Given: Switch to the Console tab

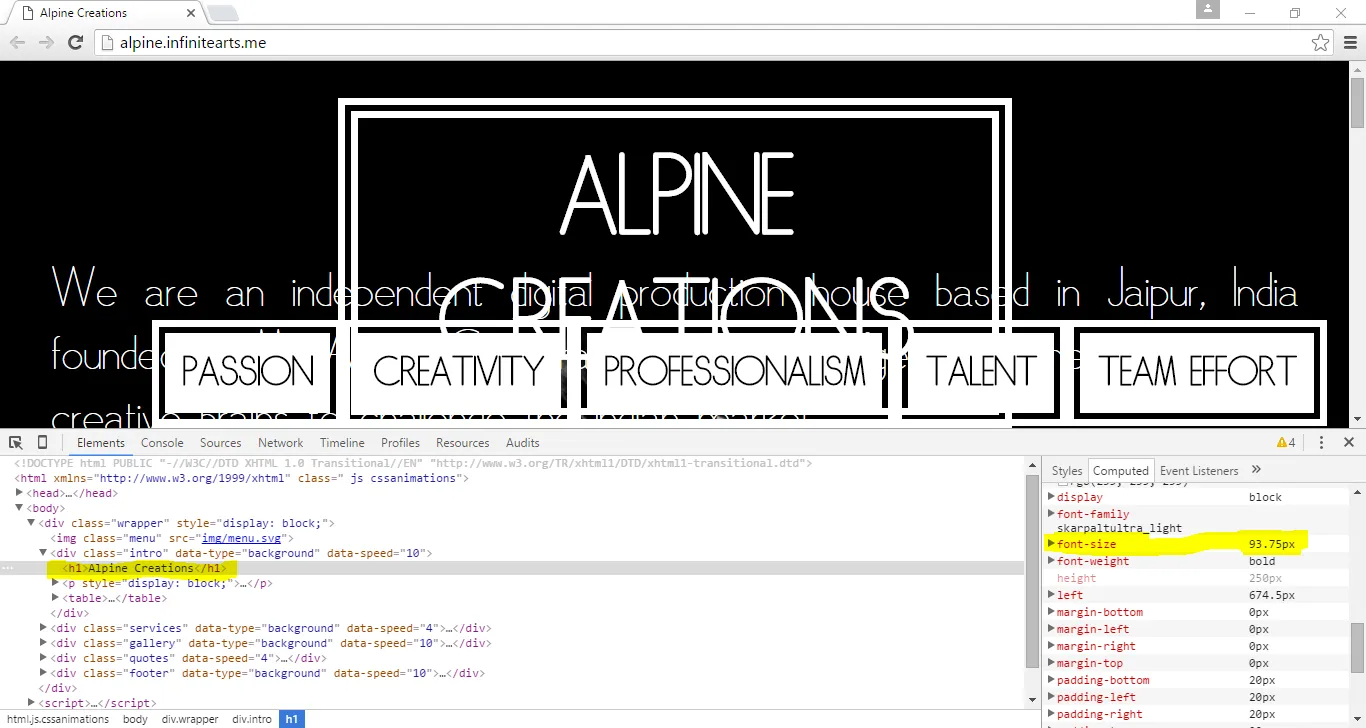Looking at the screenshot, I should click(x=162, y=443).
